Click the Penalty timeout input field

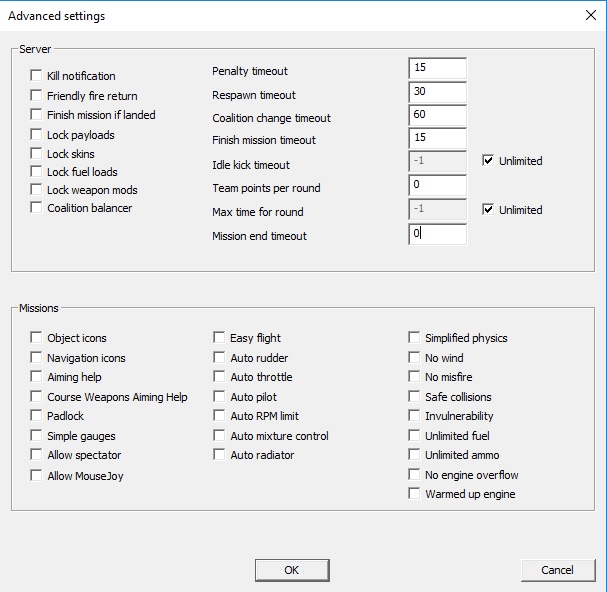tap(437, 68)
